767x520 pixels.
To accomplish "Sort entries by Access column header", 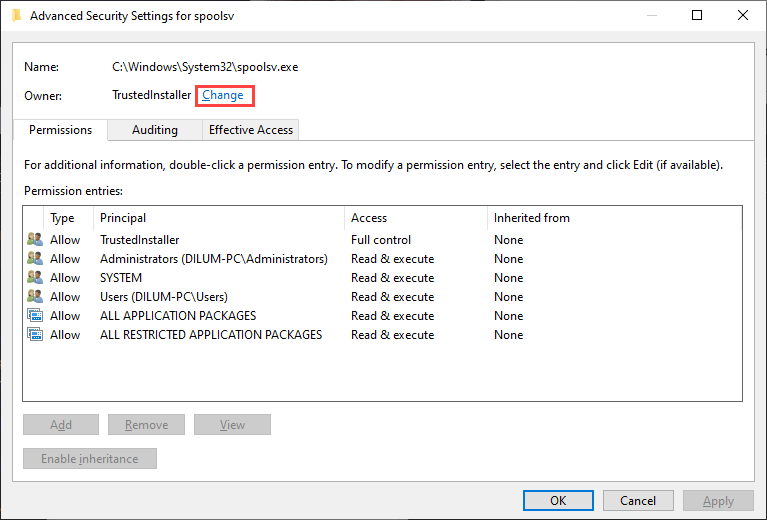I will click(x=369, y=218).
